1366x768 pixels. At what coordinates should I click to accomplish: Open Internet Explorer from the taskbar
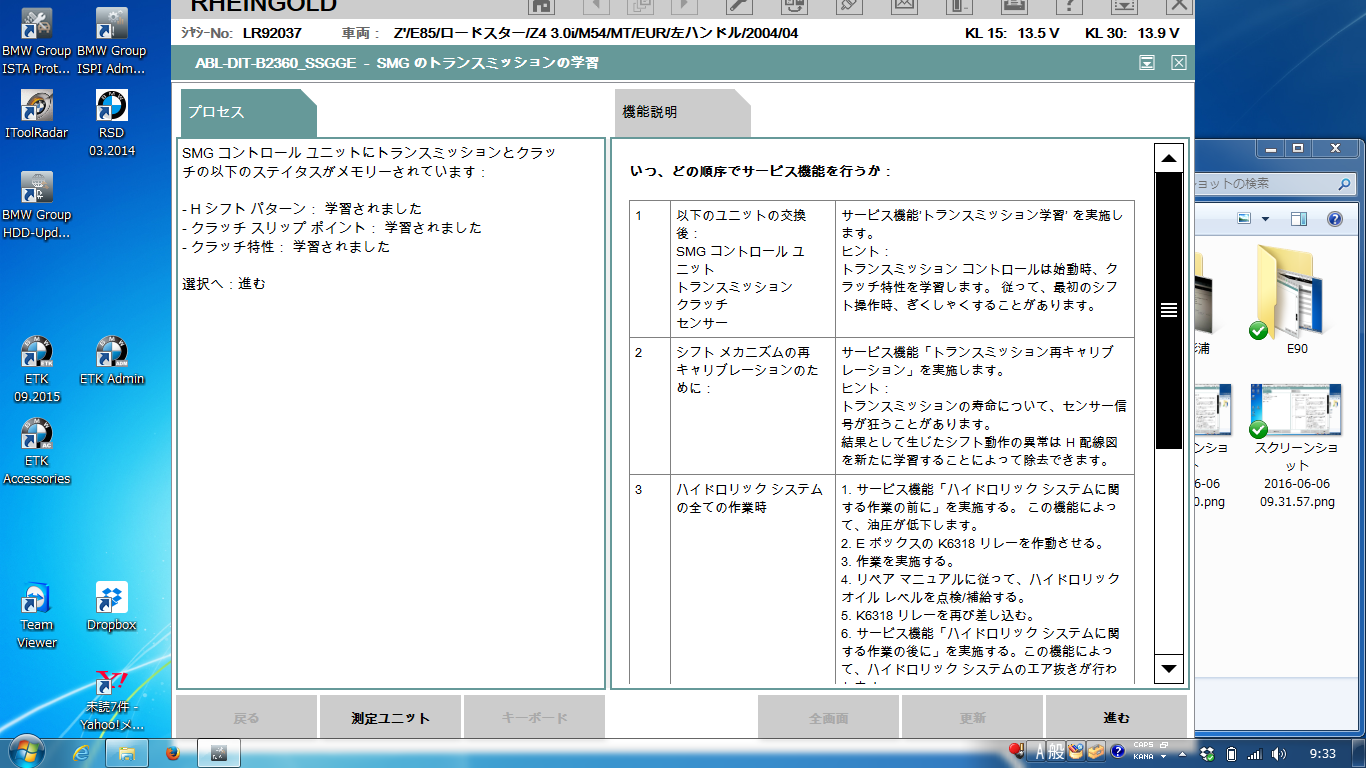coord(82,751)
